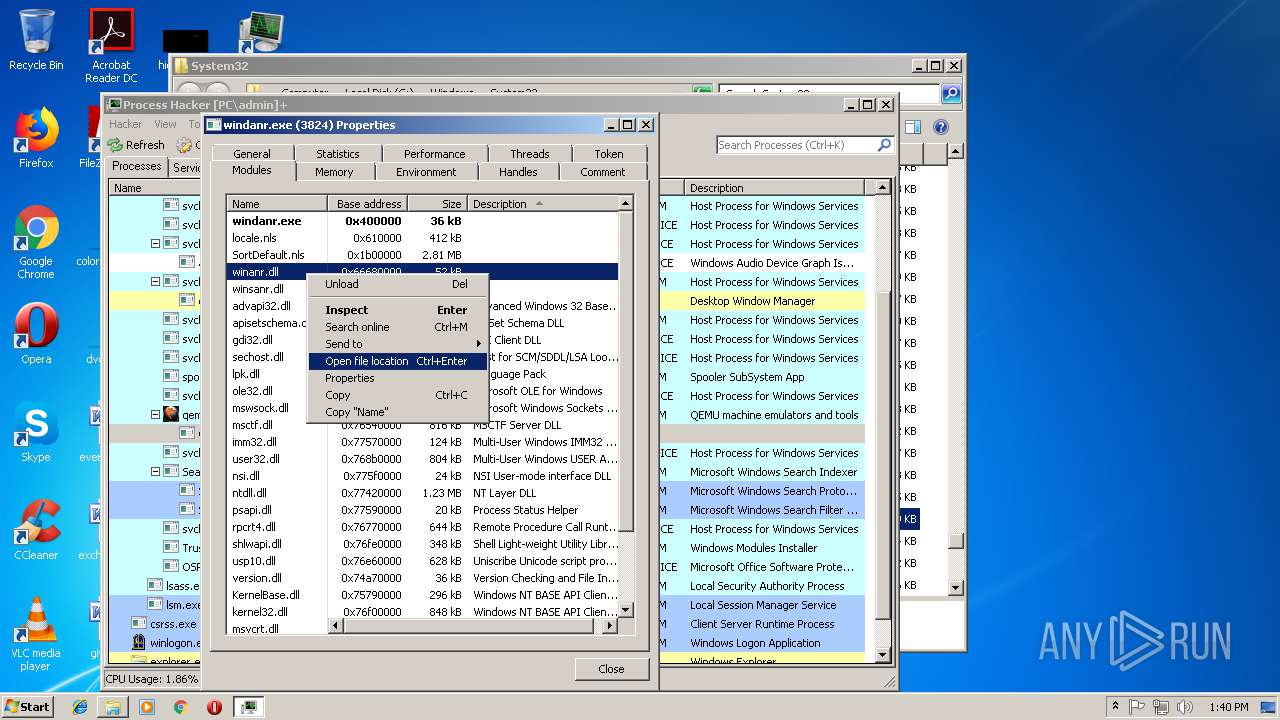Image resolution: width=1280 pixels, height=720 pixels.
Task: Open the View menu in Process Hacker
Action: (165, 124)
